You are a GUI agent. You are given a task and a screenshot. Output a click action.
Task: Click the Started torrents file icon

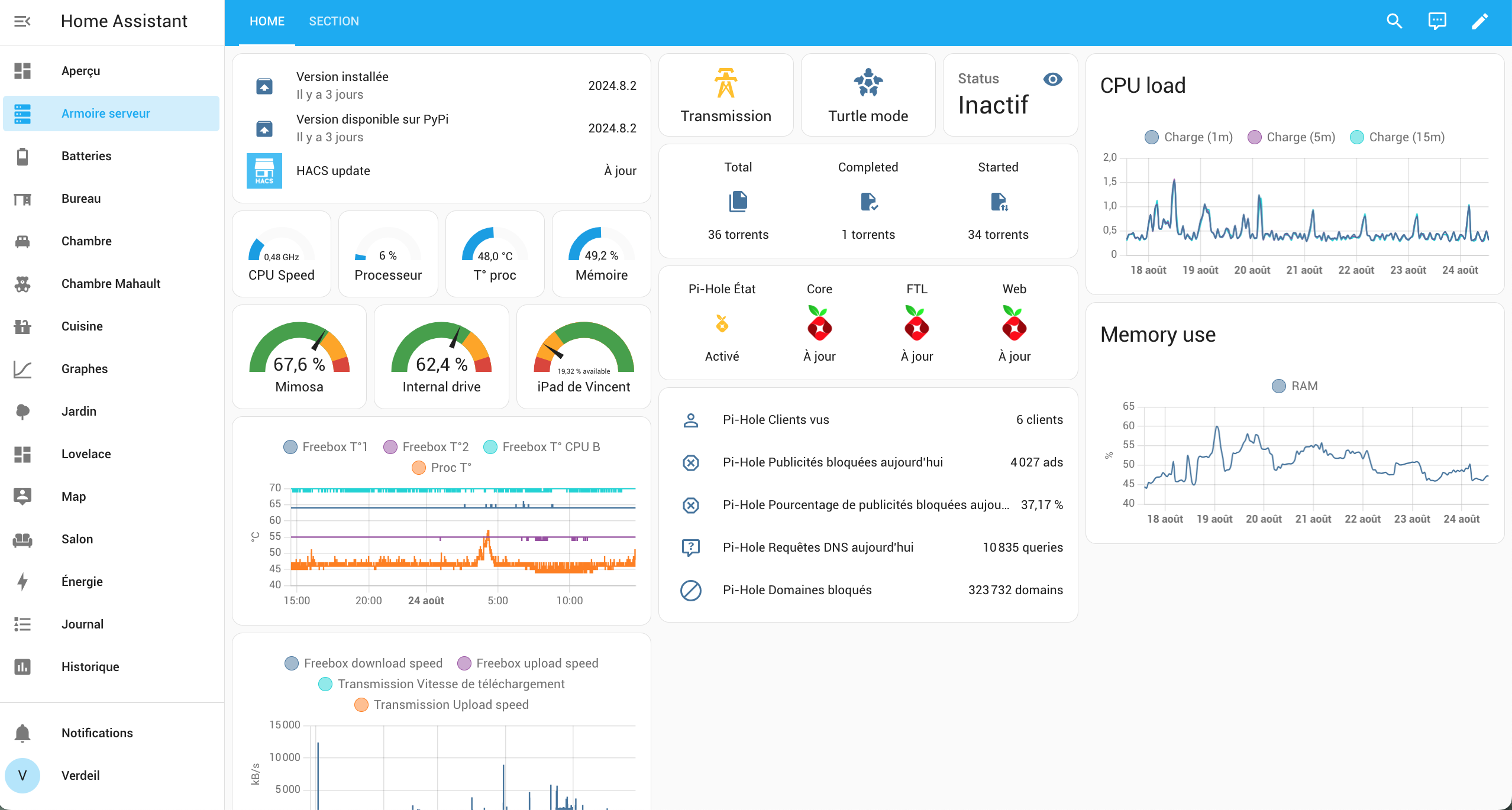tap(999, 202)
